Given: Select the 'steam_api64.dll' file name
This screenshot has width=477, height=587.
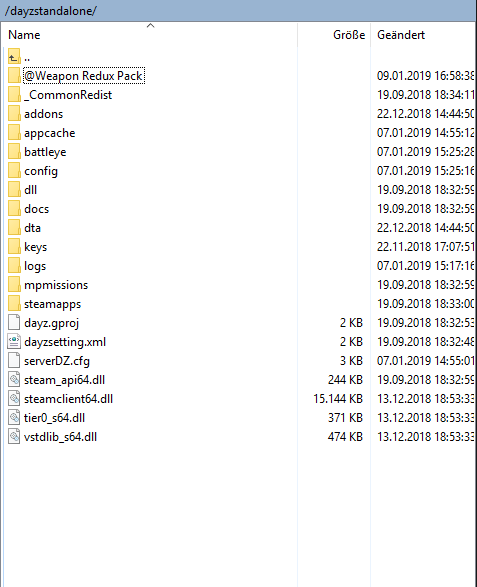Looking at the screenshot, I should (x=64, y=380).
